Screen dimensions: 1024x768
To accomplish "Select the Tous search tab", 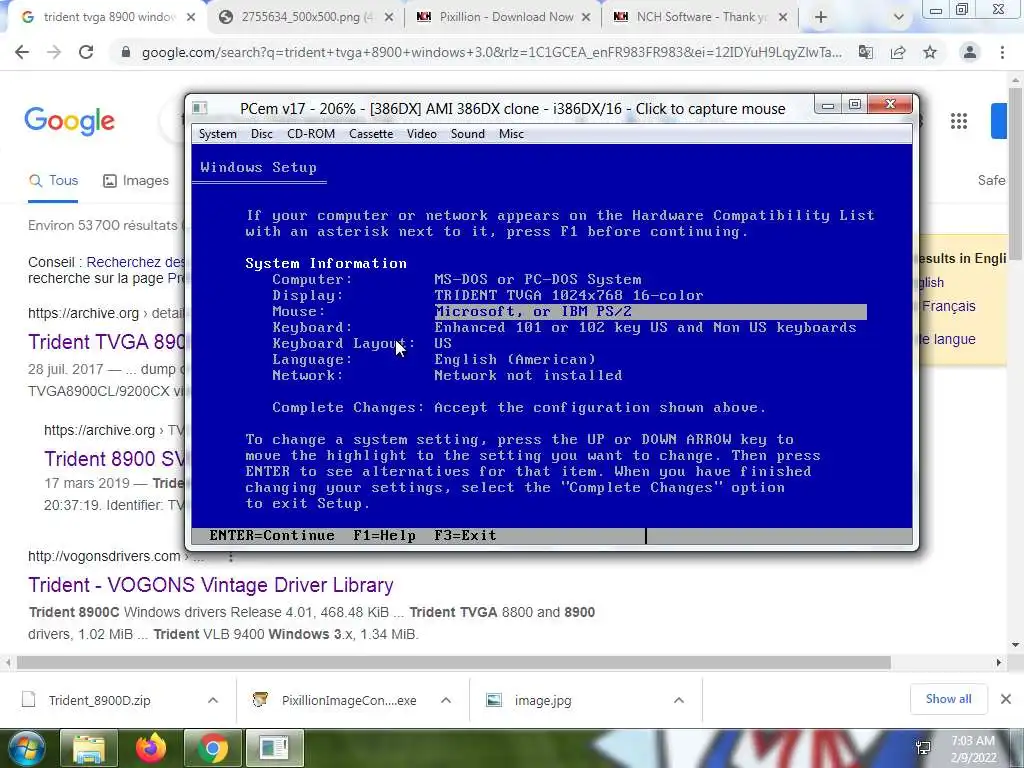I will point(54,181).
